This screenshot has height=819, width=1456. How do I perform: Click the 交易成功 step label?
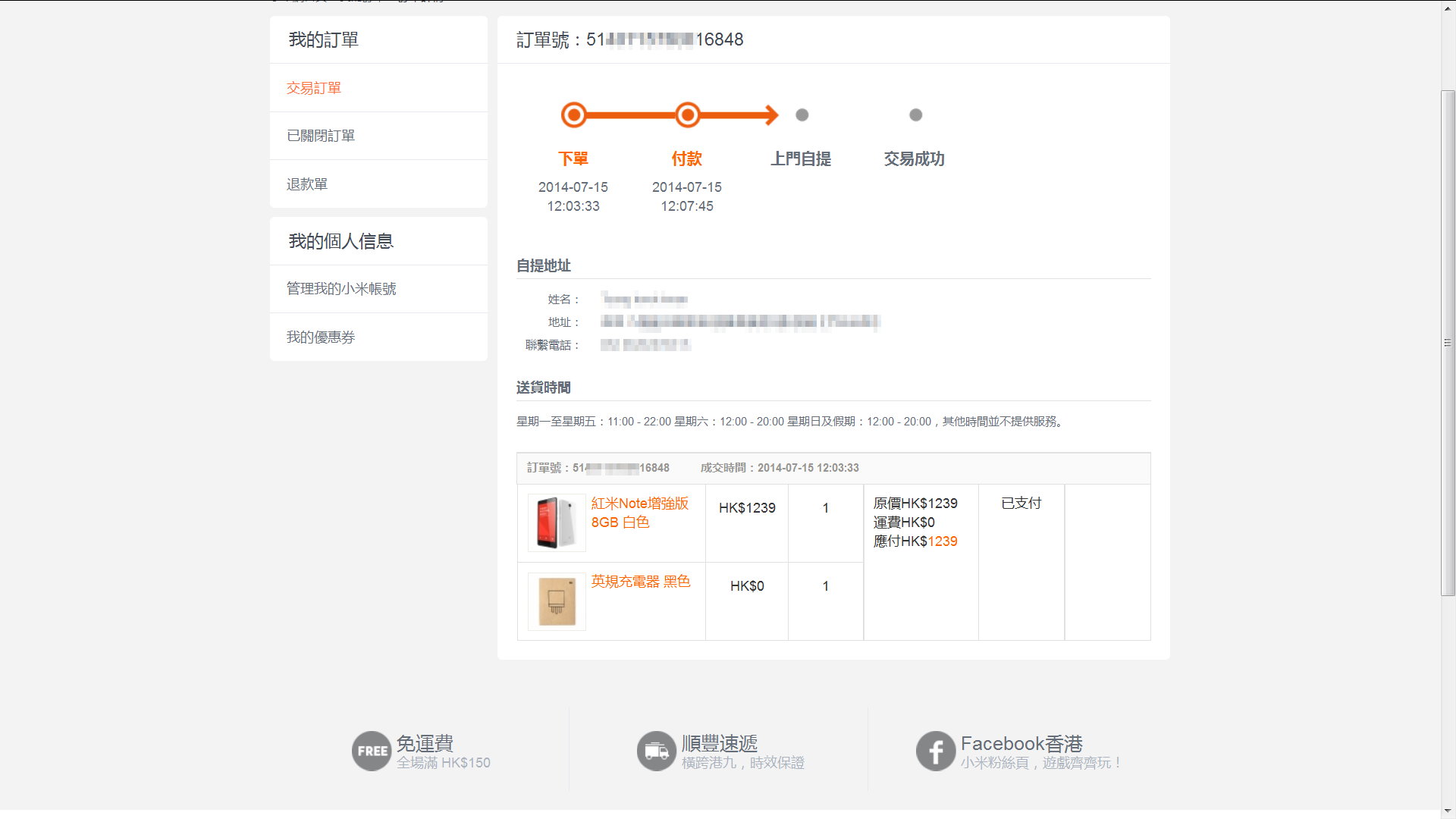tap(915, 159)
